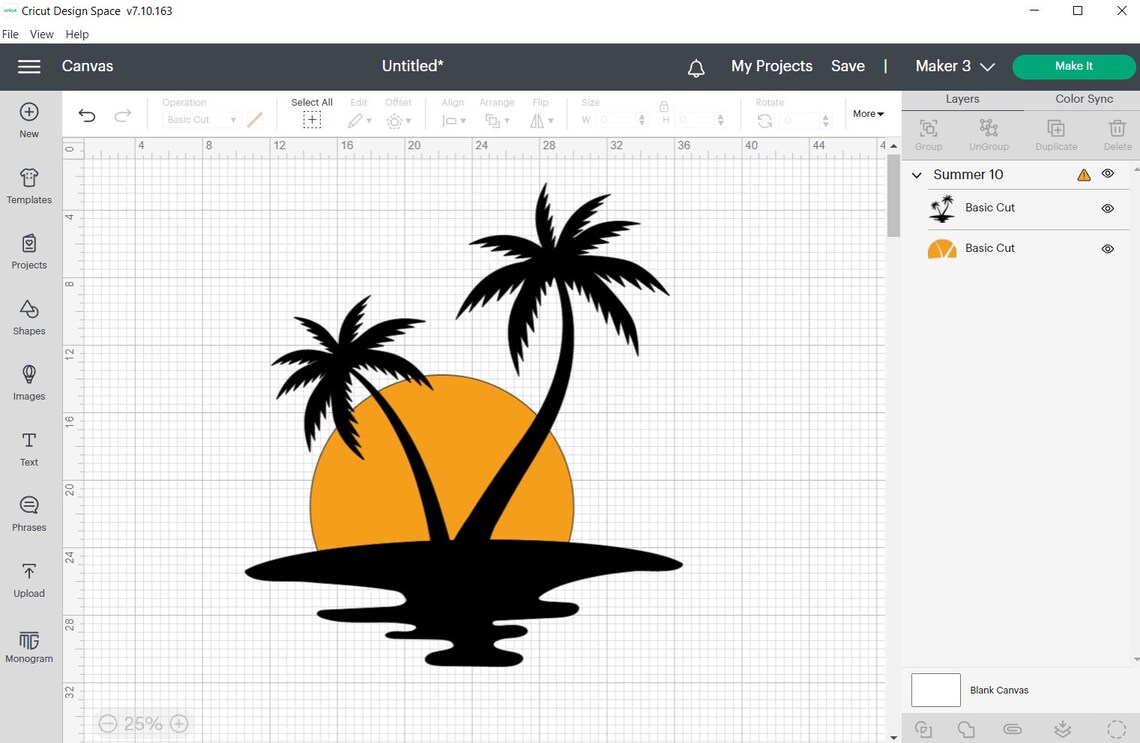This screenshot has height=743, width=1140.
Task: Open the Templates panel
Action: pyautogui.click(x=28, y=187)
